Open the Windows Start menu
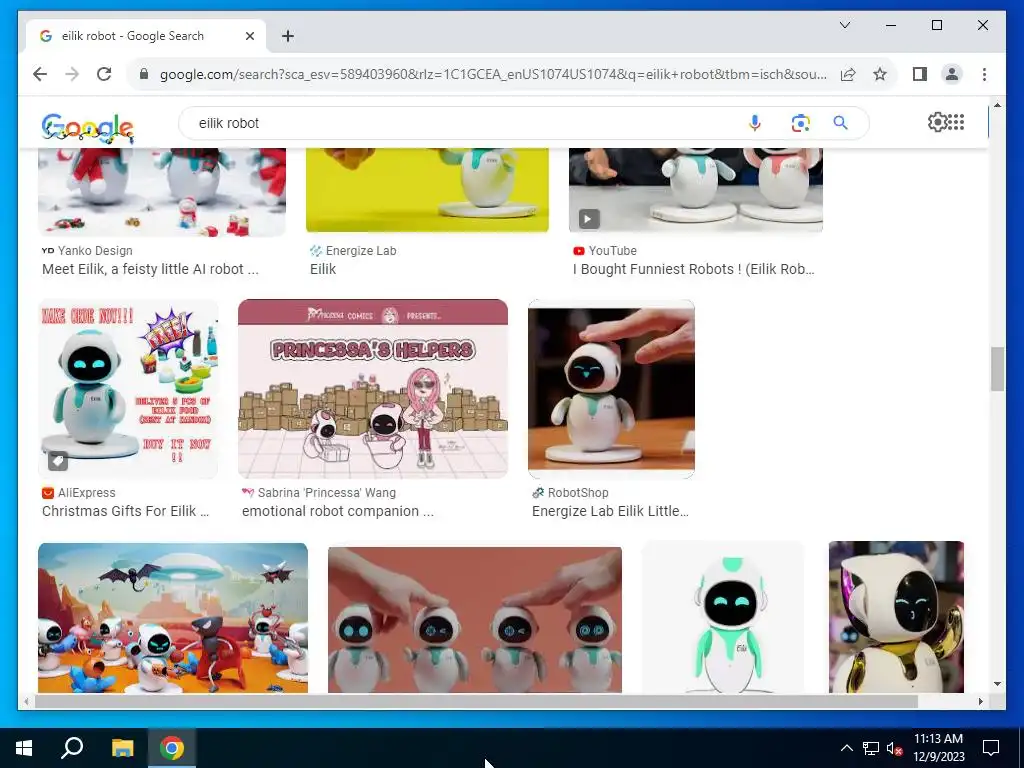 click(x=24, y=748)
